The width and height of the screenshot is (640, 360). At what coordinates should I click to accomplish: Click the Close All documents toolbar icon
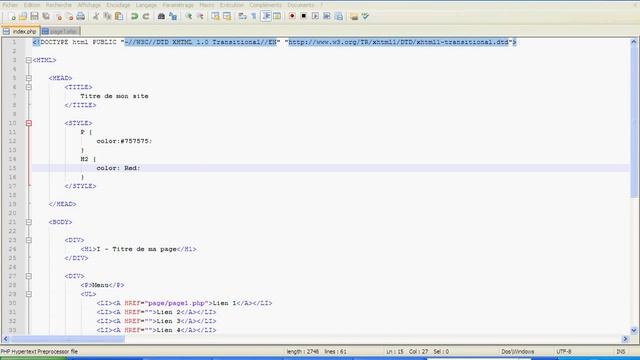point(70,16)
